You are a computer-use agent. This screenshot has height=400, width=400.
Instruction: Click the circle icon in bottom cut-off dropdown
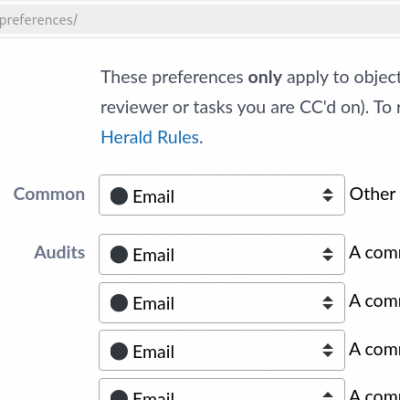(119, 395)
